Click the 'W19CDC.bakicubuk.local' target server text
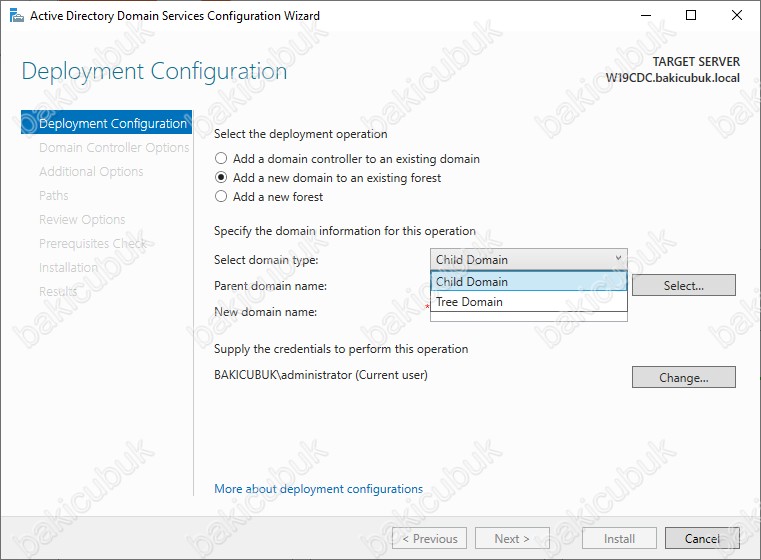761x560 pixels. [673, 78]
